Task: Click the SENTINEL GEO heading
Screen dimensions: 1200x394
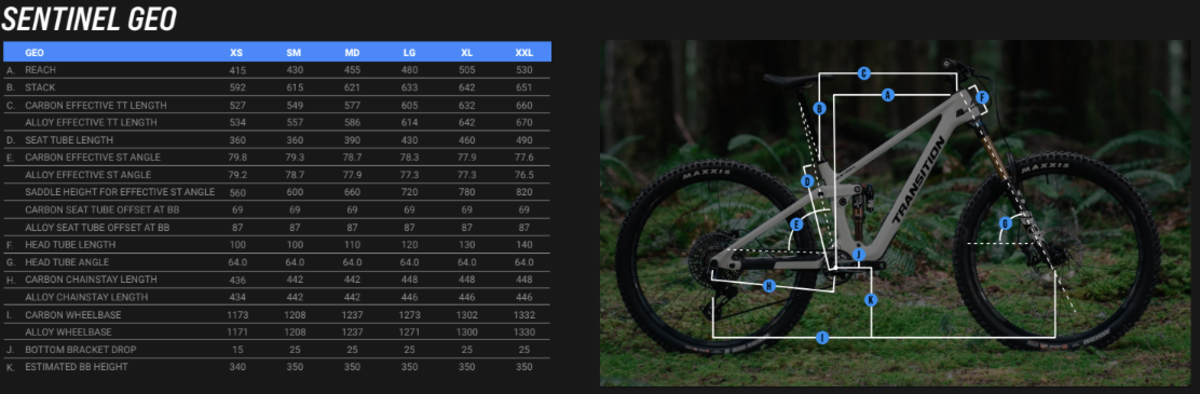Action: pyautogui.click(x=89, y=18)
